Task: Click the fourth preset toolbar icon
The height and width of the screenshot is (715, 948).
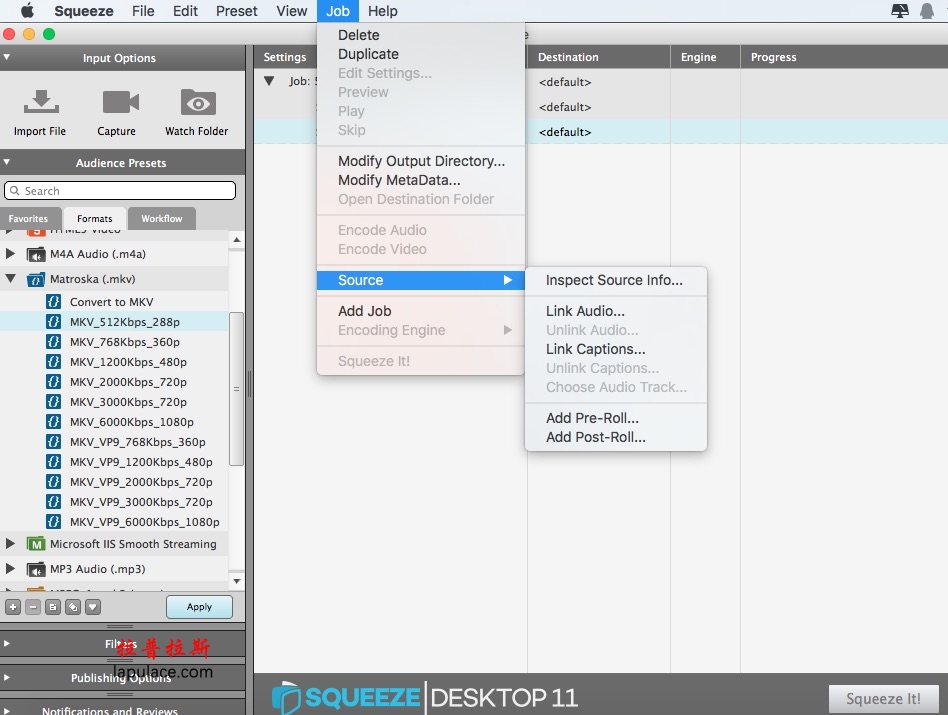Action: point(73,607)
